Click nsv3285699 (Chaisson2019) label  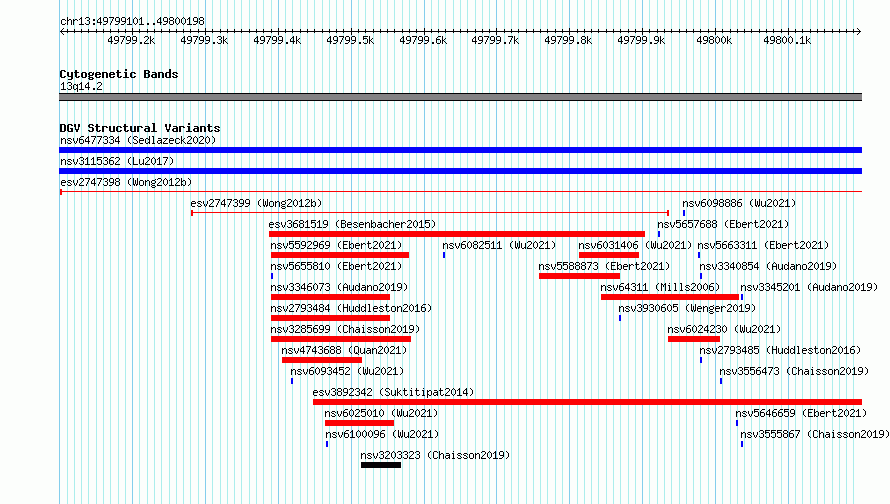[x=345, y=329]
